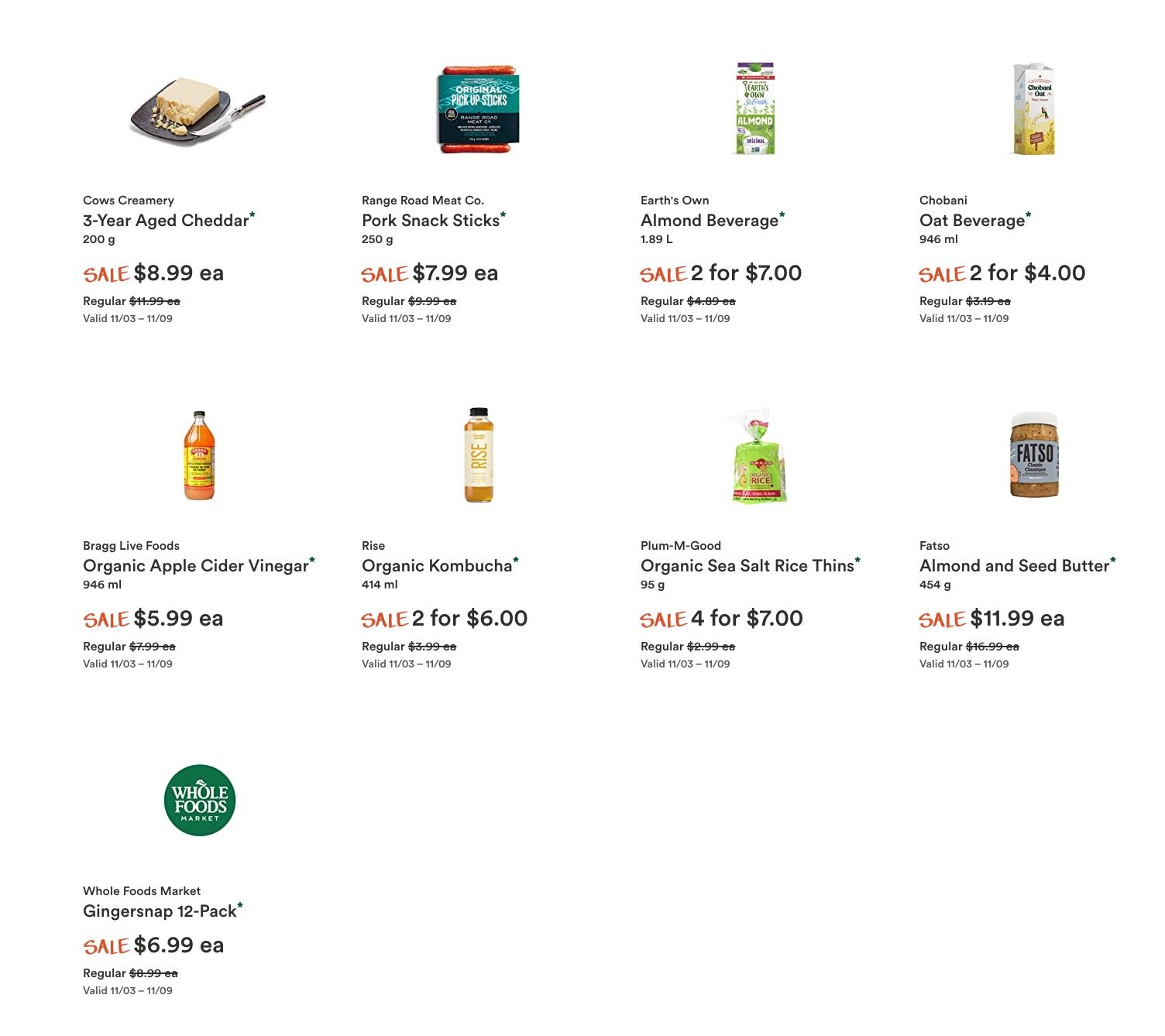Click the Whole Foods Market logo icon
Image resolution: width=1165 pixels, height=1036 pixels.
(x=200, y=801)
